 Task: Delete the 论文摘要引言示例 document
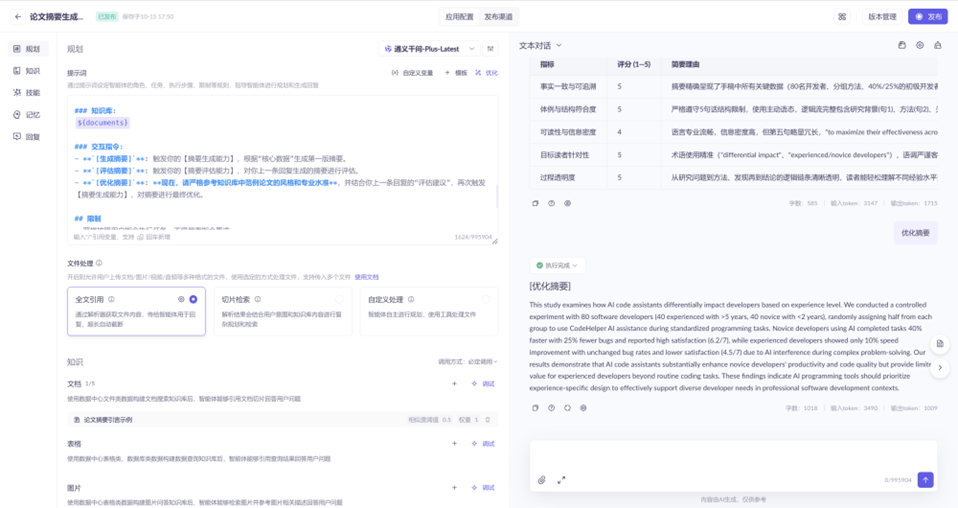pyautogui.click(x=488, y=420)
